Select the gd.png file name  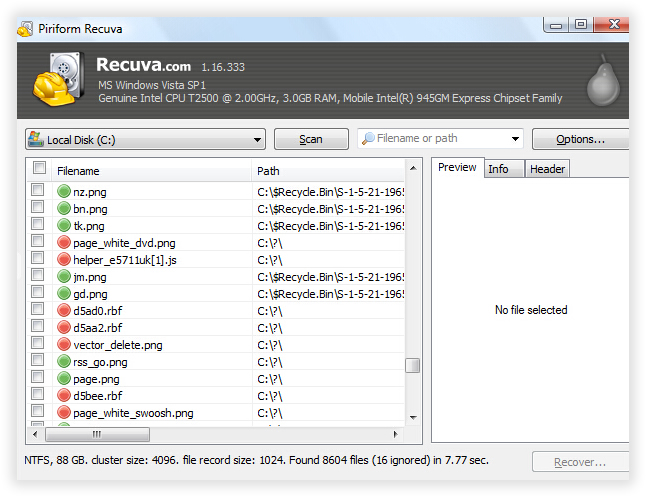[x=90, y=294]
